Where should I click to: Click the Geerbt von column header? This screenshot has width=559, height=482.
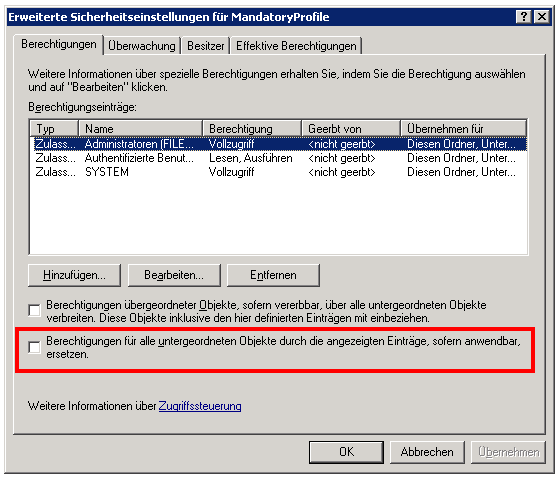351,128
